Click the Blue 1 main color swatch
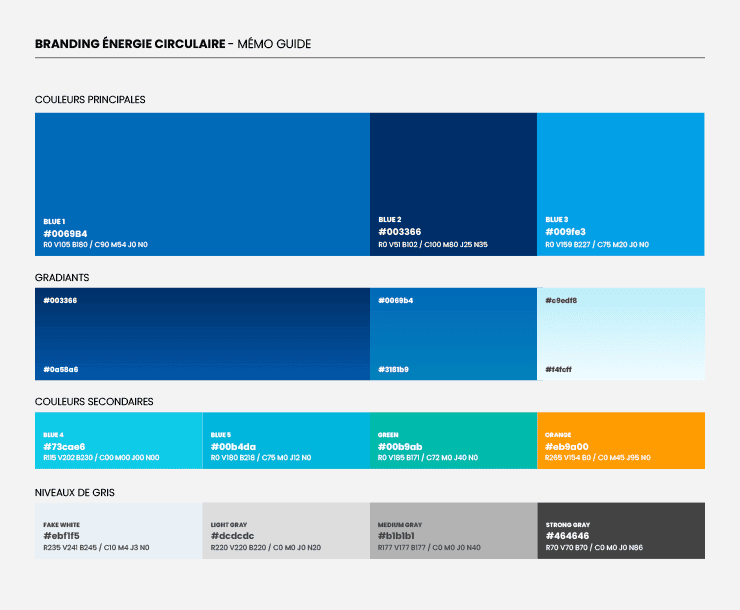Screen dimensions: 740x610 (x=202, y=184)
